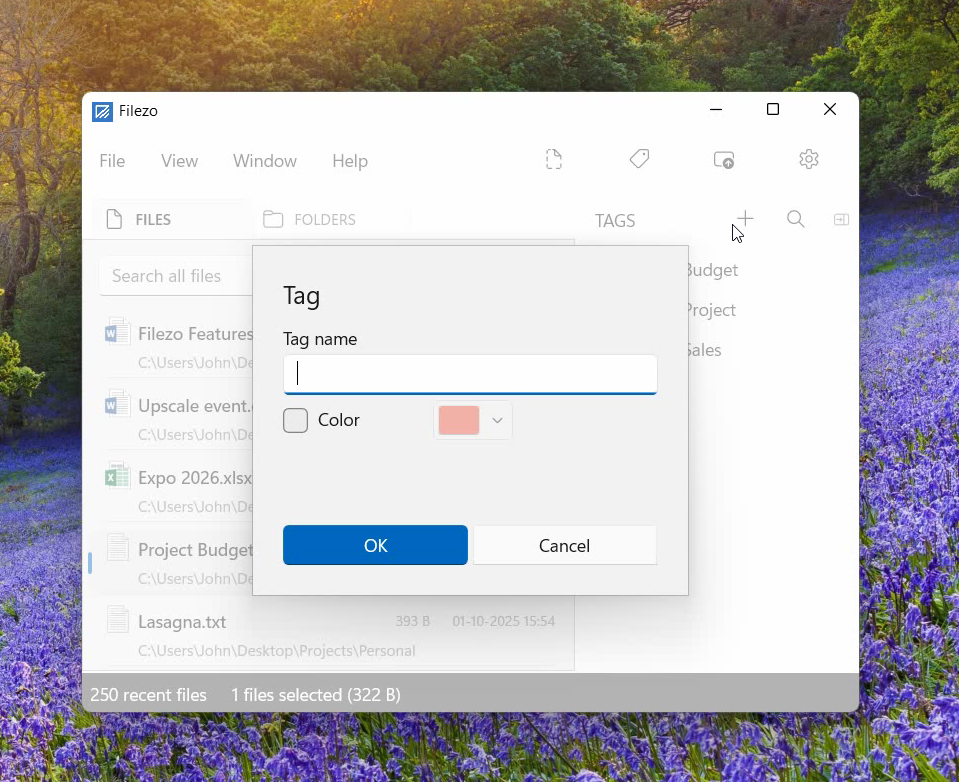Click the Filezo app logo icon
The height and width of the screenshot is (782, 959).
click(x=102, y=111)
